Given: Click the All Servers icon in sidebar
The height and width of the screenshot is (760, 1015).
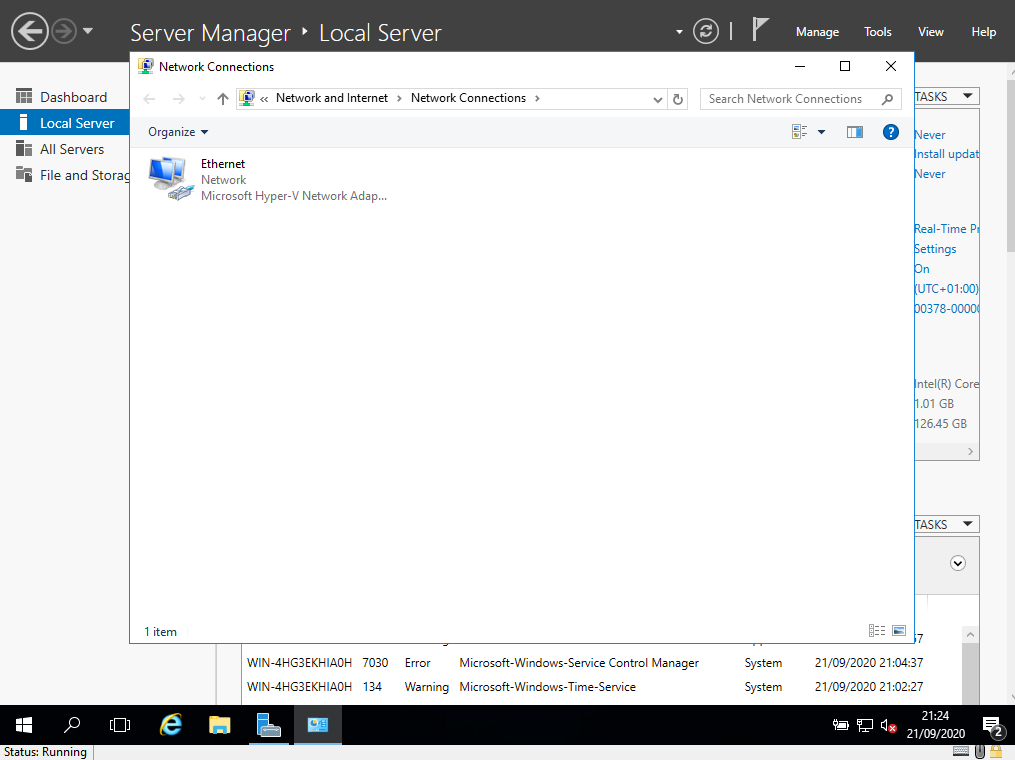Looking at the screenshot, I should [x=24, y=148].
